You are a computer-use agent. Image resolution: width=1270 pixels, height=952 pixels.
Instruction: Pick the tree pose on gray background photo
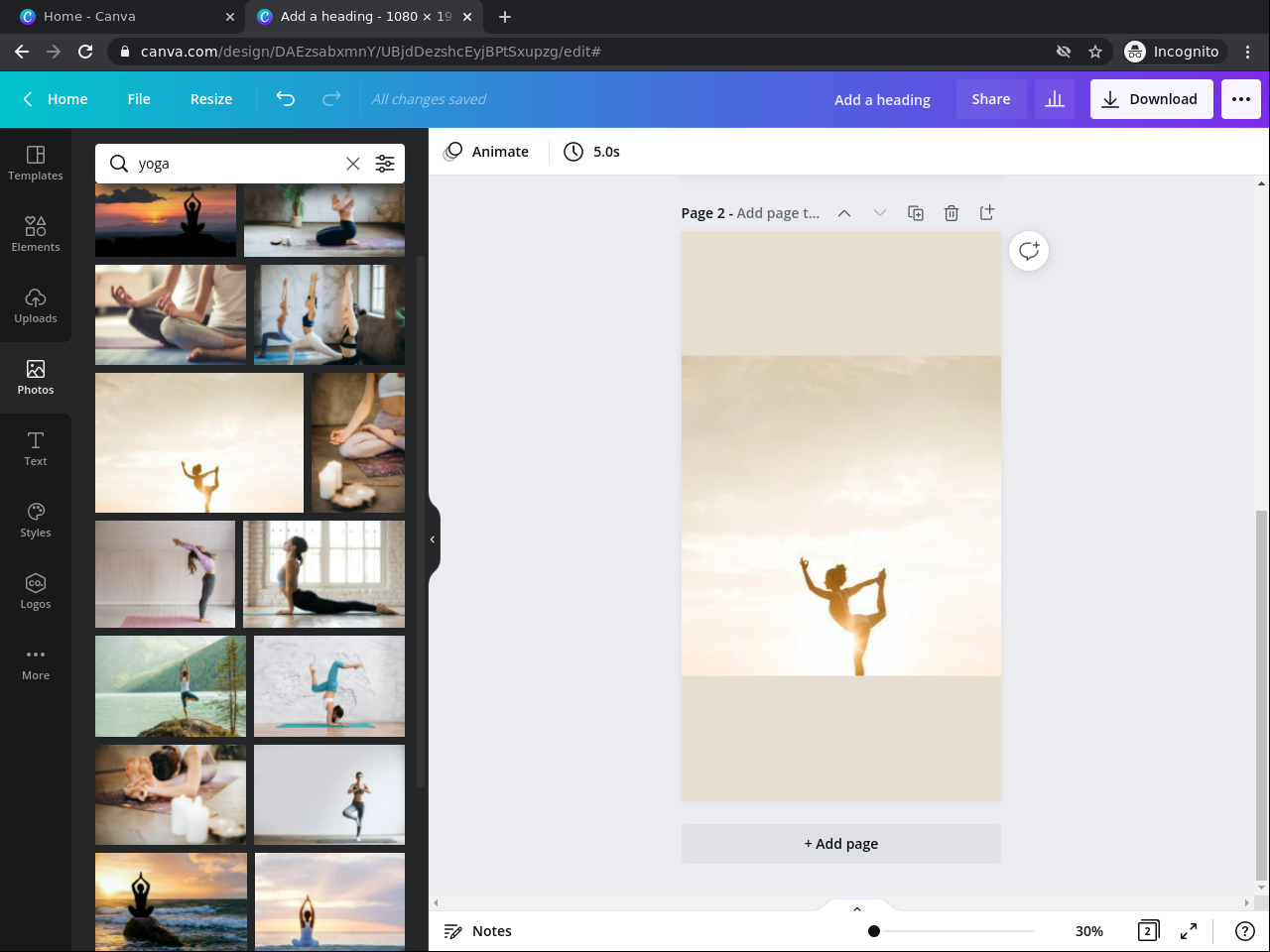pyautogui.click(x=329, y=795)
